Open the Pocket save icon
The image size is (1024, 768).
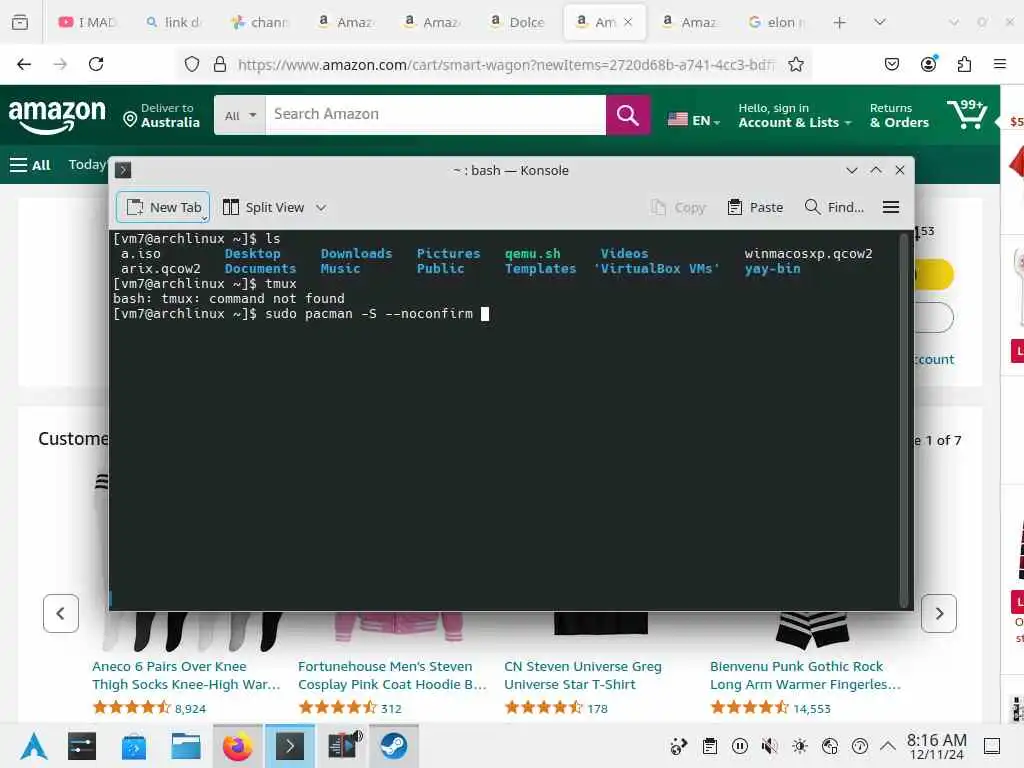[891, 64]
